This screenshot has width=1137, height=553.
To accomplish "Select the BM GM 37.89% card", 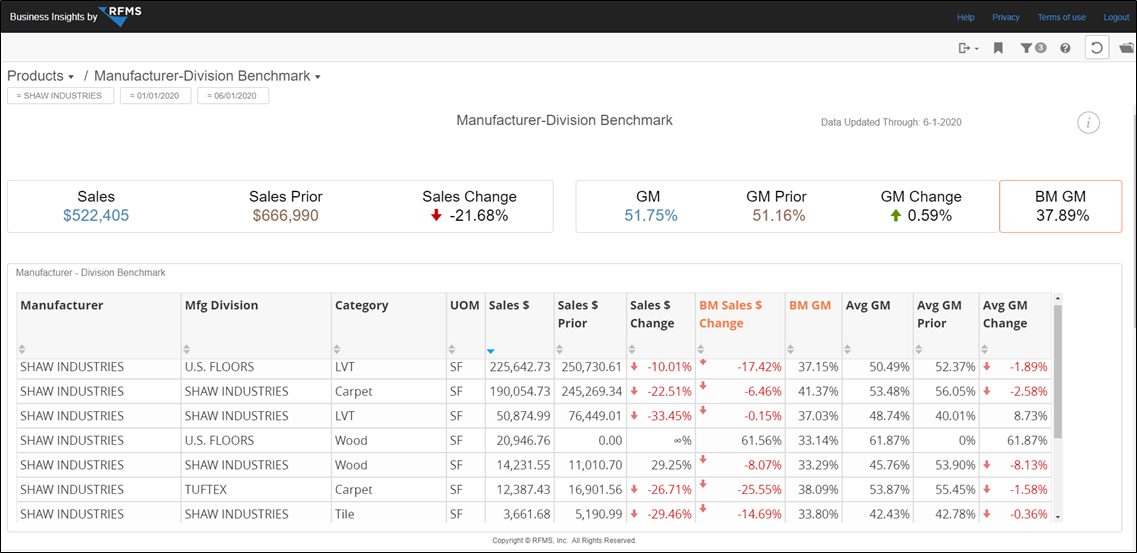I will 1061,207.
